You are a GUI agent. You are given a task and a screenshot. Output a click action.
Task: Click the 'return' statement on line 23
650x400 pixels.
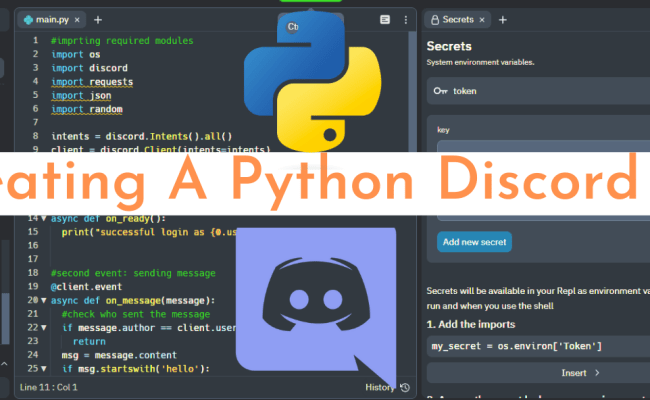click(89, 341)
